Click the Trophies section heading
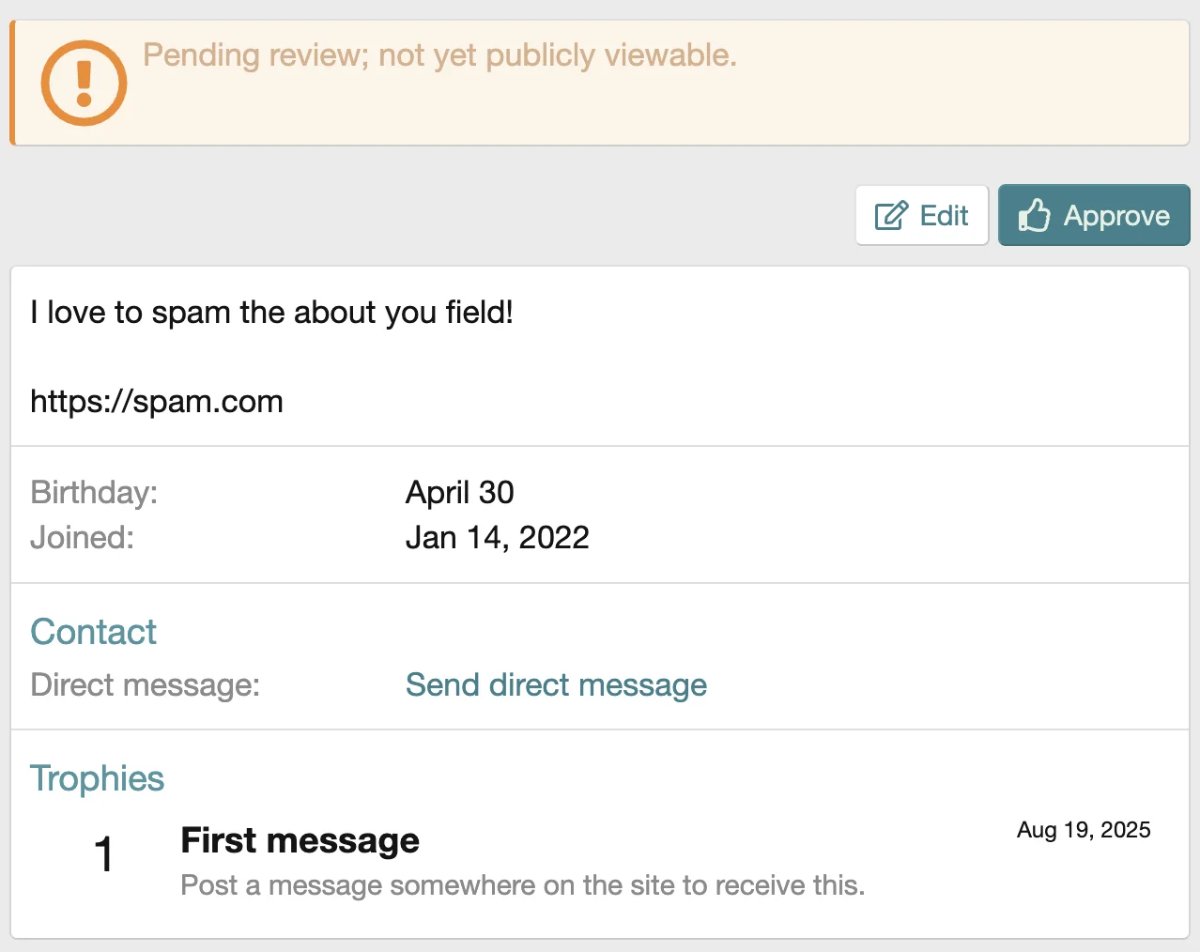Screen dimensions: 1200x952 (x=97, y=778)
